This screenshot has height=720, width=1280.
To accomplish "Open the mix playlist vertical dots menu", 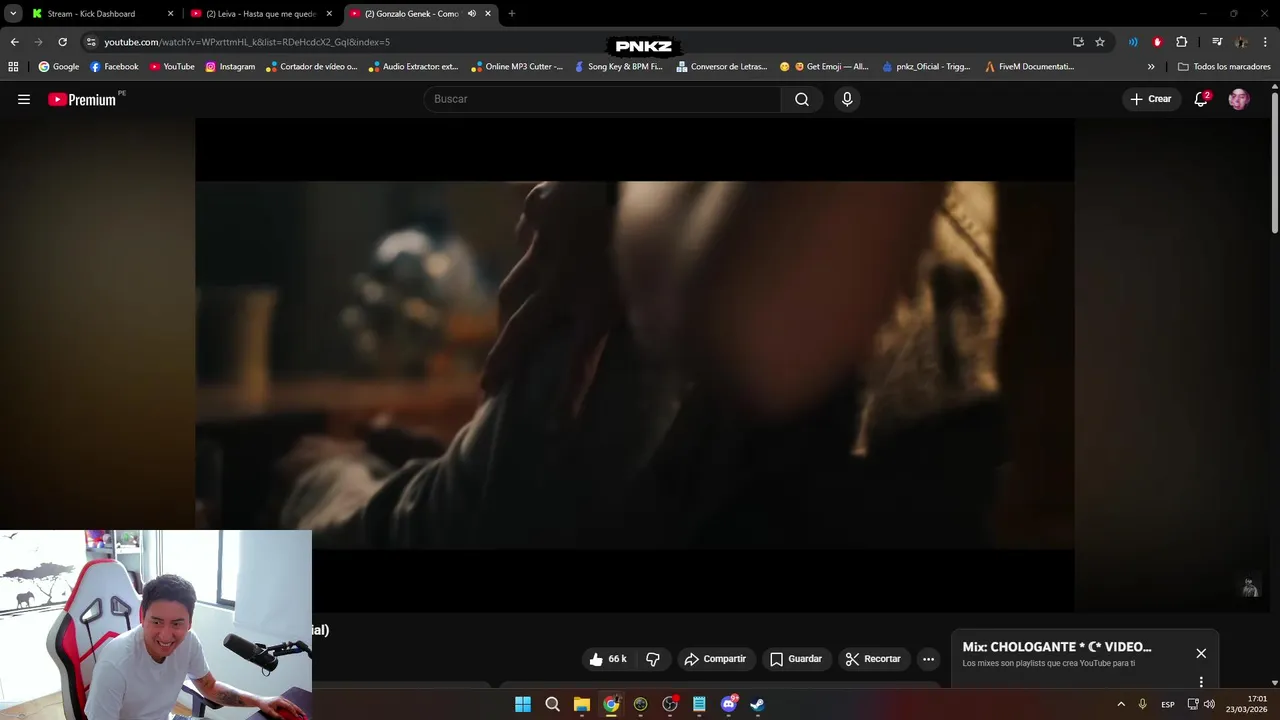I will [x=1201, y=682].
